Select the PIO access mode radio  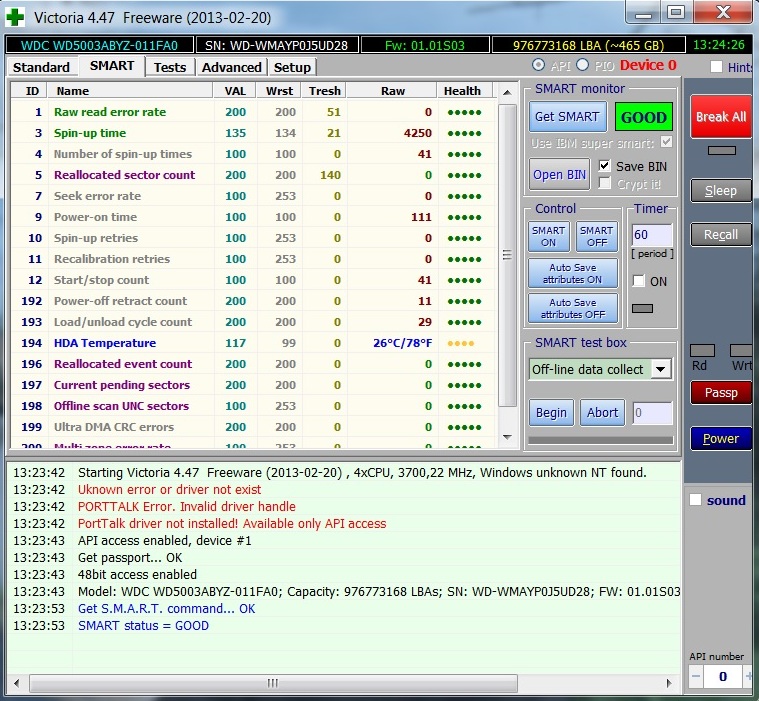pyautogui.click(x=583, y=66)
